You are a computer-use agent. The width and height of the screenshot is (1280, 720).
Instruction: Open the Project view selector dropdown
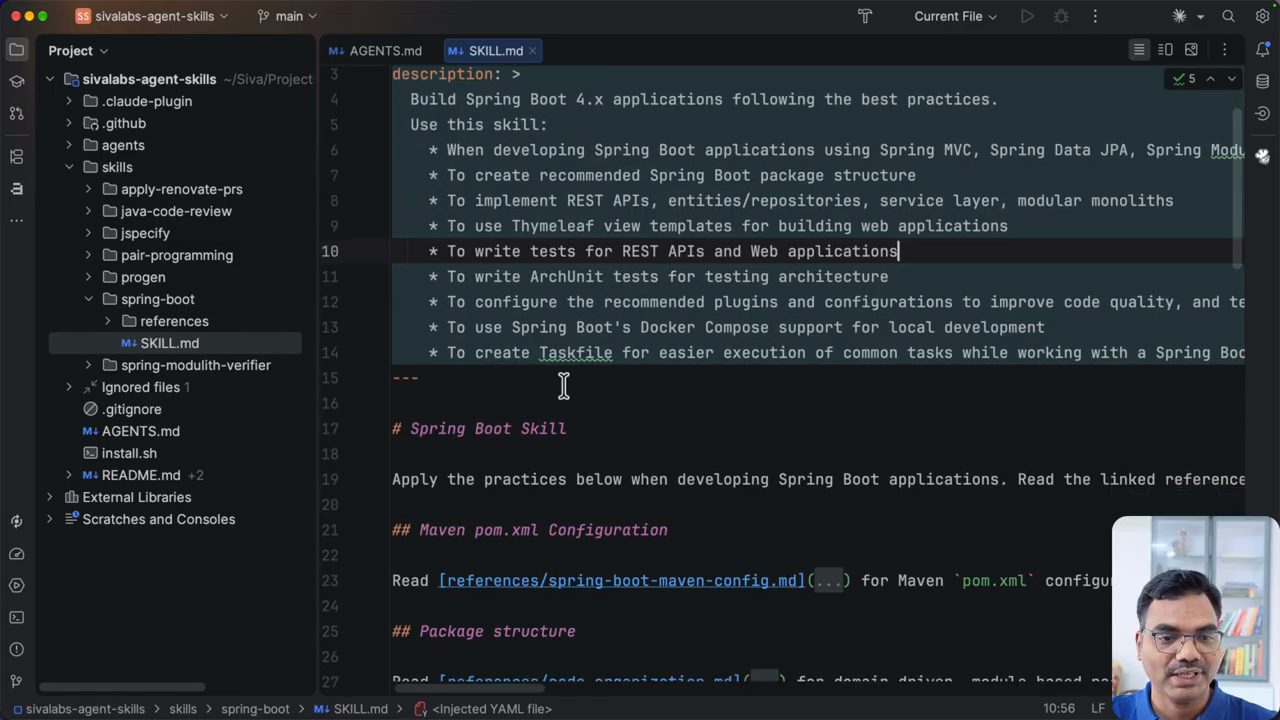[78, 50]
